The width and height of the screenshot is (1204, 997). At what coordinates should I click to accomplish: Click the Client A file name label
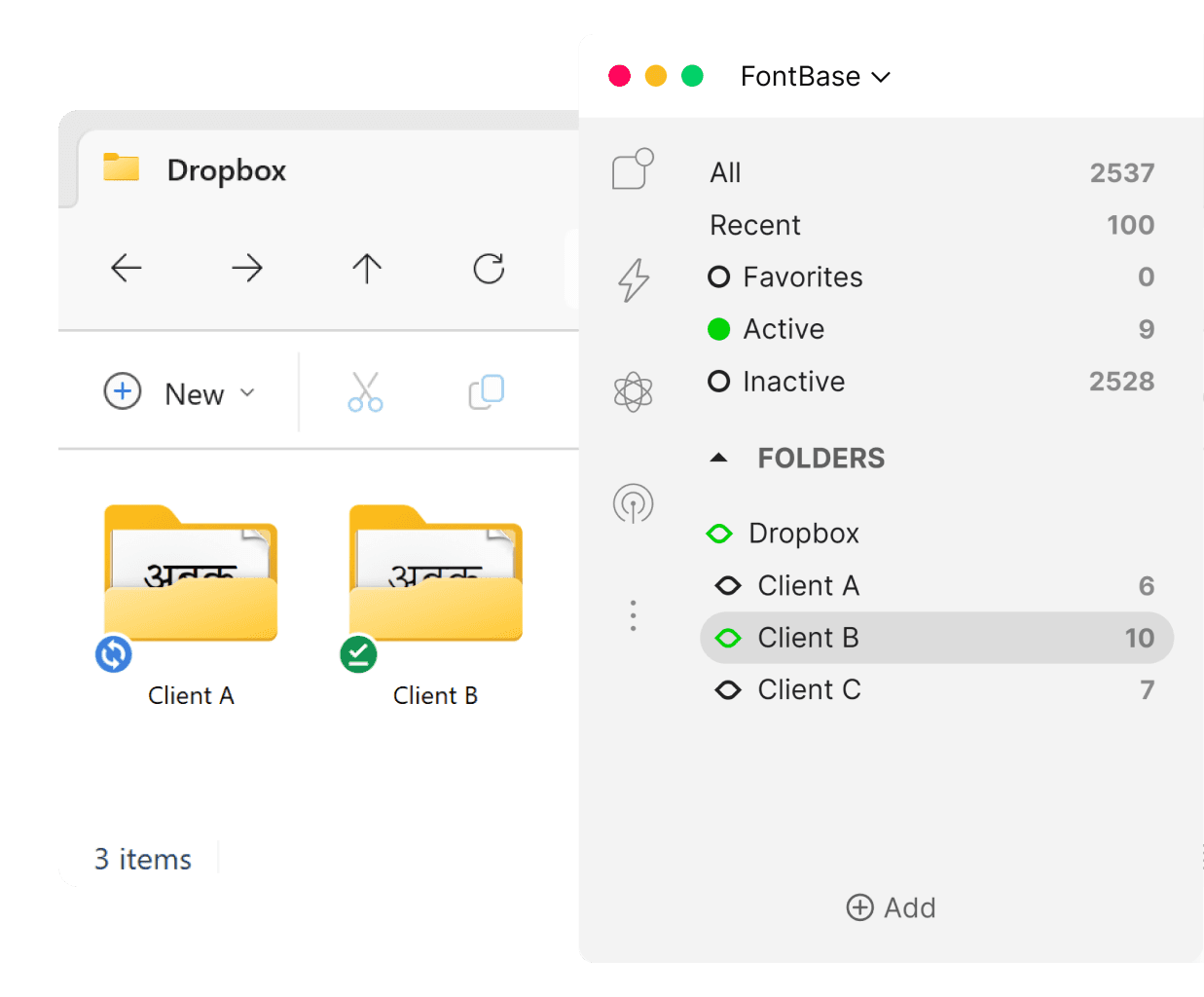click(191, 695)
